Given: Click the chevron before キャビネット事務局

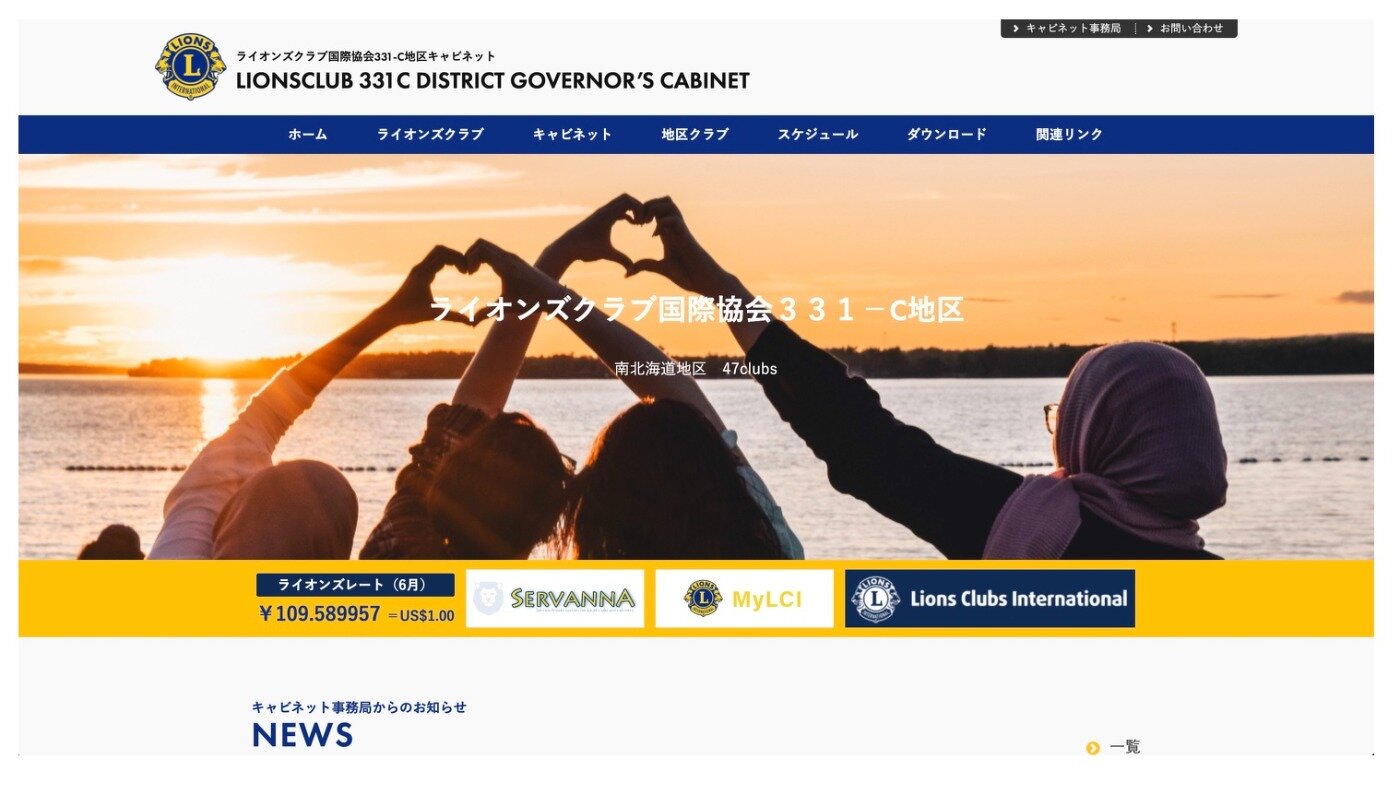Looking at the screenshot, I should 1016,29.
